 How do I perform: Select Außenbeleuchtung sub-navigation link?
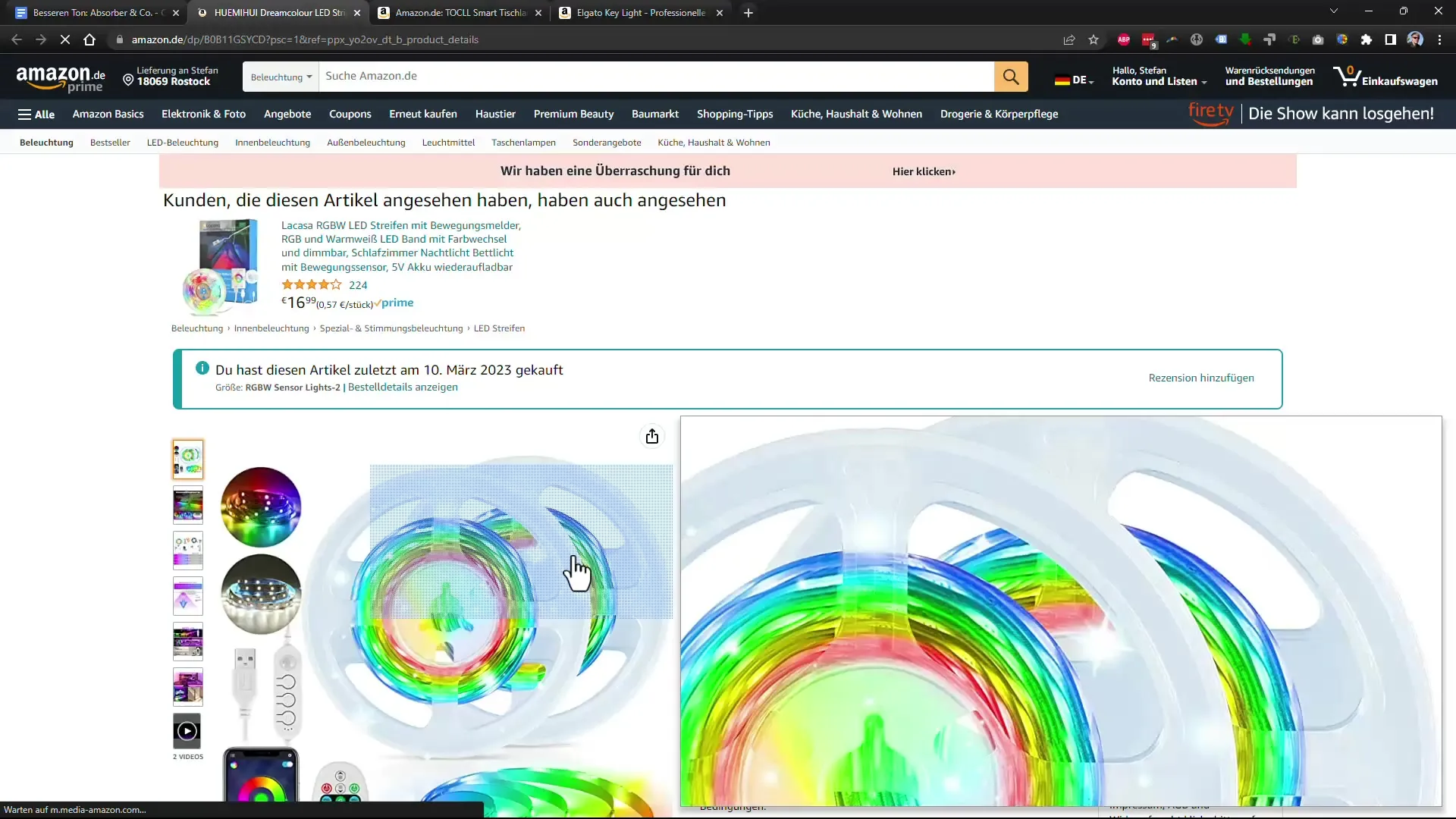click(x=366, y=143)
